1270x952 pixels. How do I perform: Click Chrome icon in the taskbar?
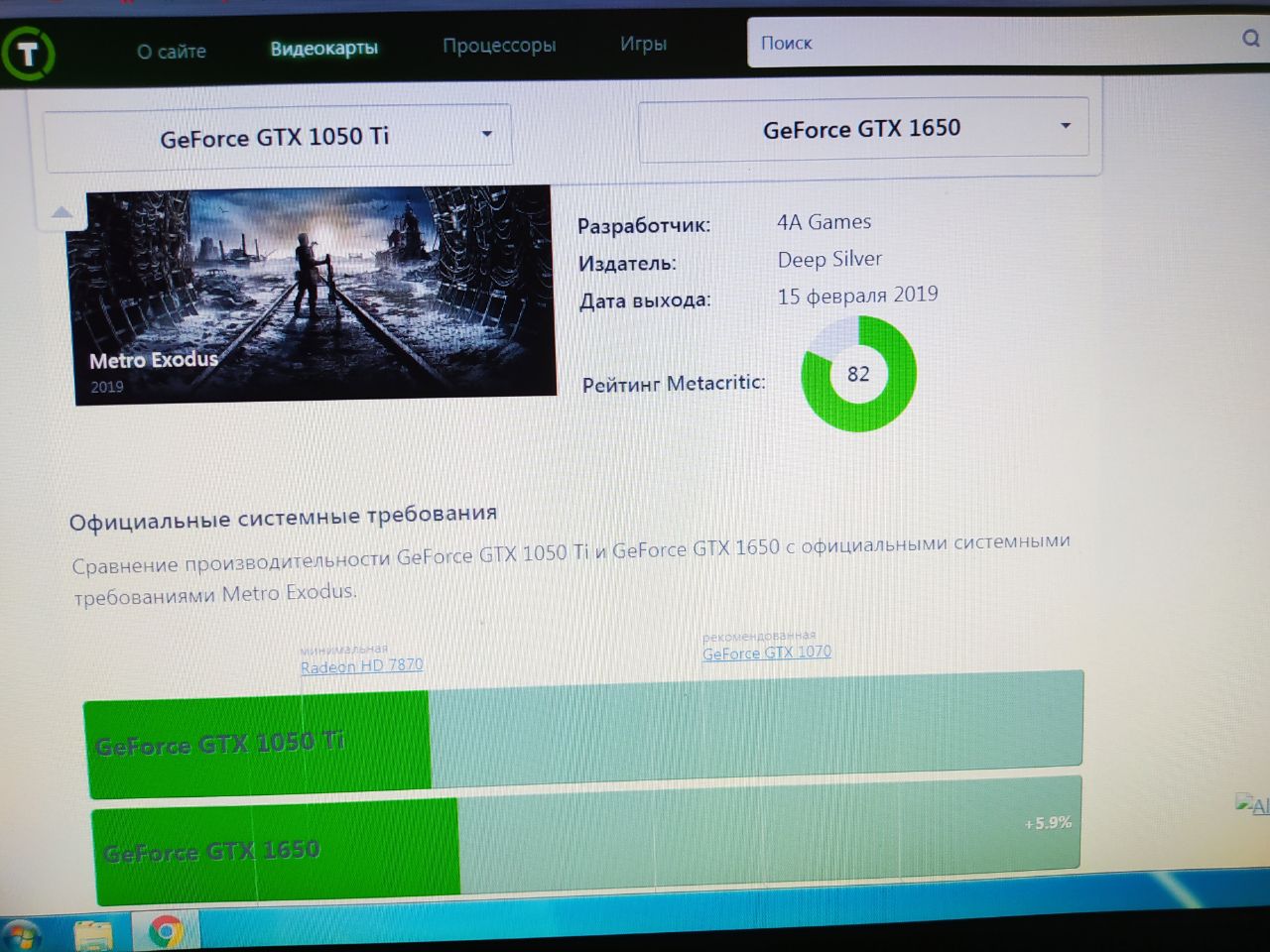[x=166, y=932]
